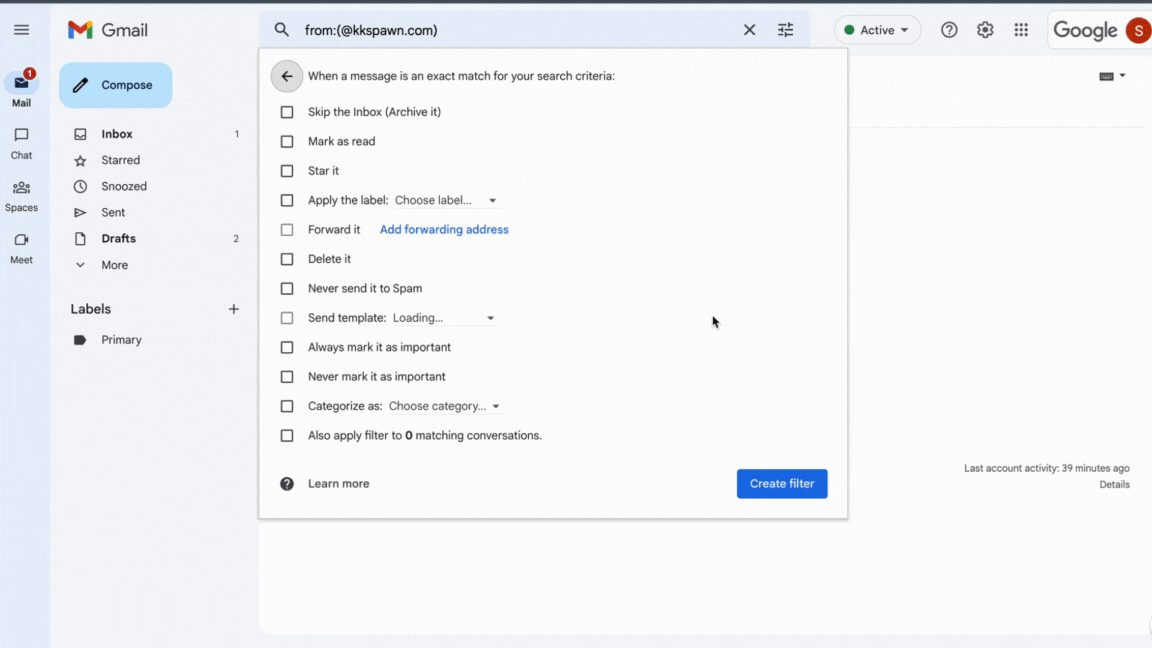Viewport: 1152px width, 648px height.
Task: Open Settings gear icon
Action: pyautogui.click(x=985, y=30)
